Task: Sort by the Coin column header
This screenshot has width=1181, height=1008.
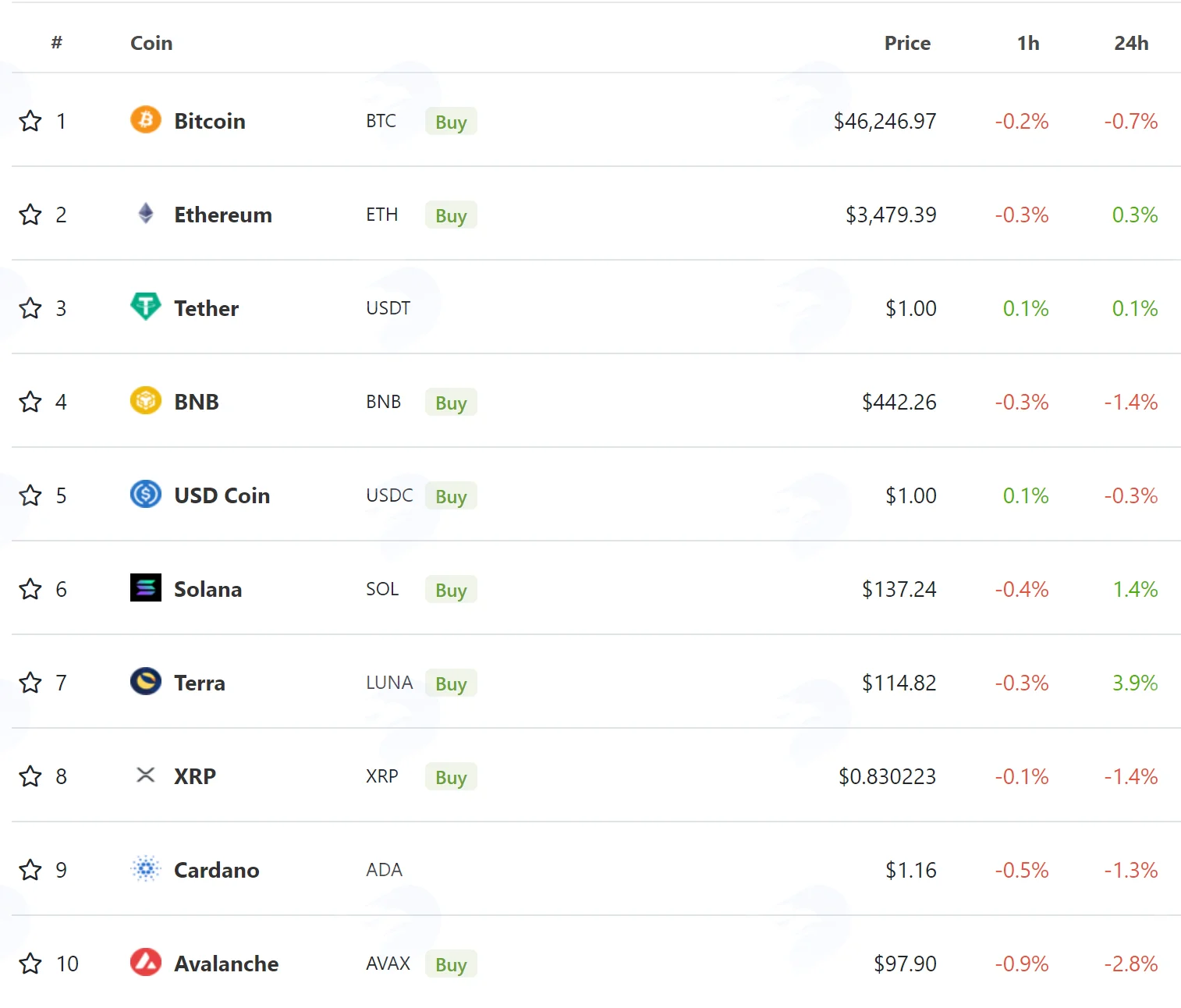Action: coord(151,43)
